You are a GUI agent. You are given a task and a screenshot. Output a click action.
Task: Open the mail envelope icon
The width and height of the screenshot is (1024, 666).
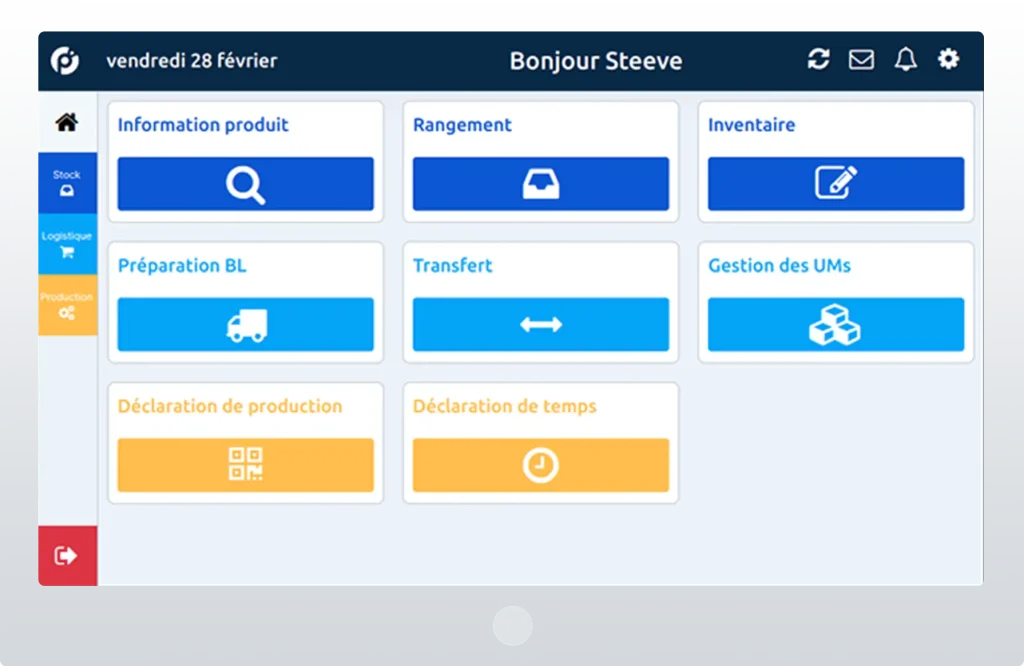861,59
